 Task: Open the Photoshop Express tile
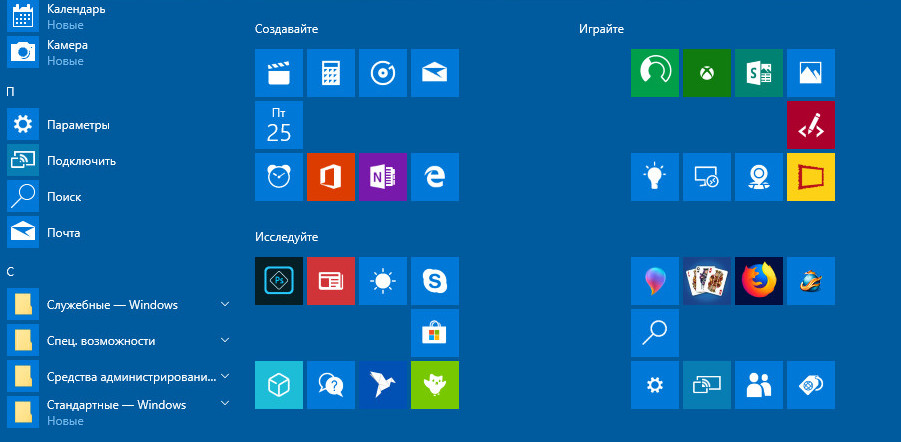(x=279, y=281)
